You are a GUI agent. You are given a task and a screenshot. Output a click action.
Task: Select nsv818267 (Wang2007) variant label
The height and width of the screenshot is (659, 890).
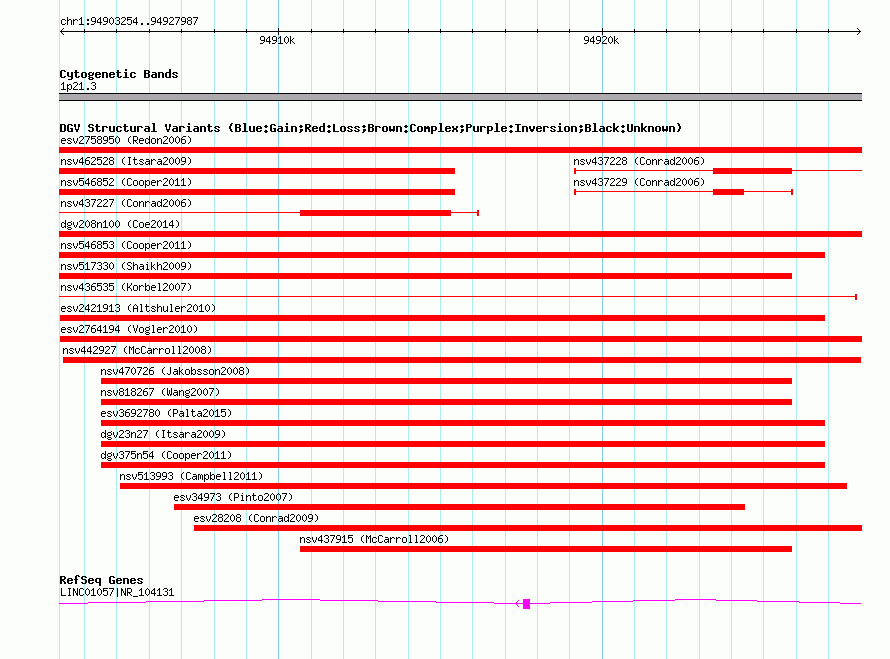[x=160, y=392]
